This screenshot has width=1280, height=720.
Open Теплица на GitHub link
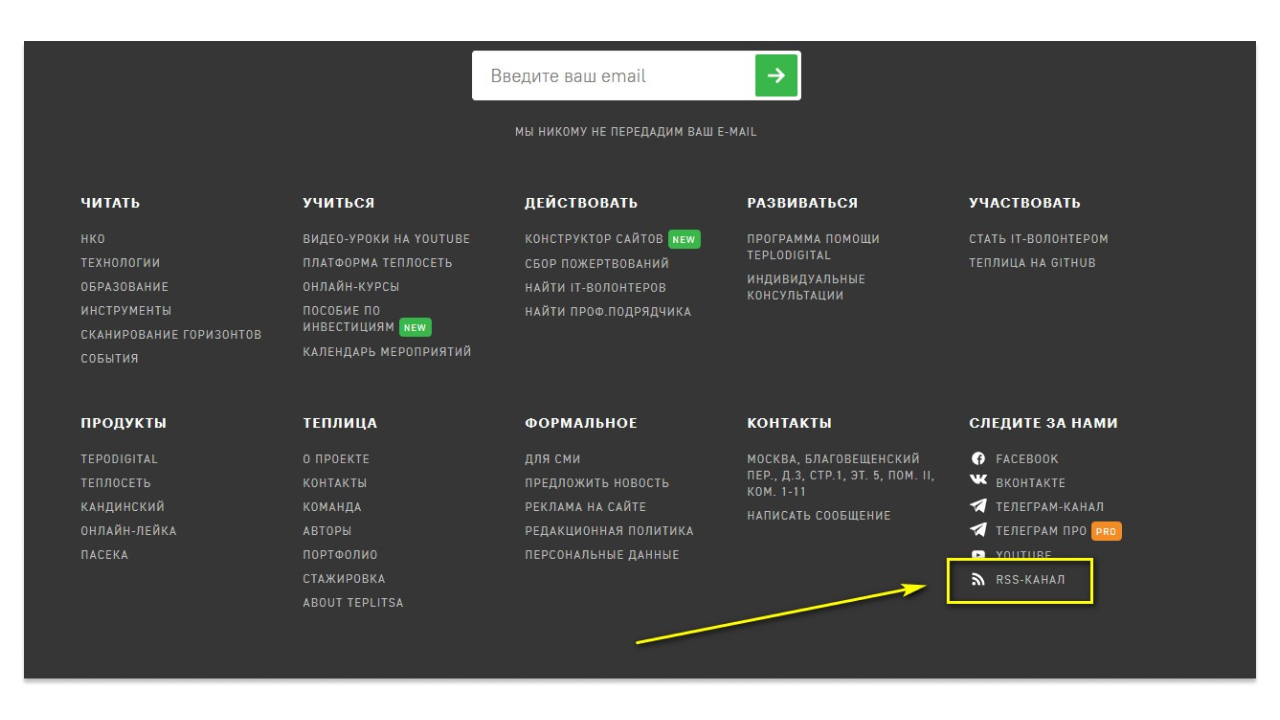(1032, 263)
